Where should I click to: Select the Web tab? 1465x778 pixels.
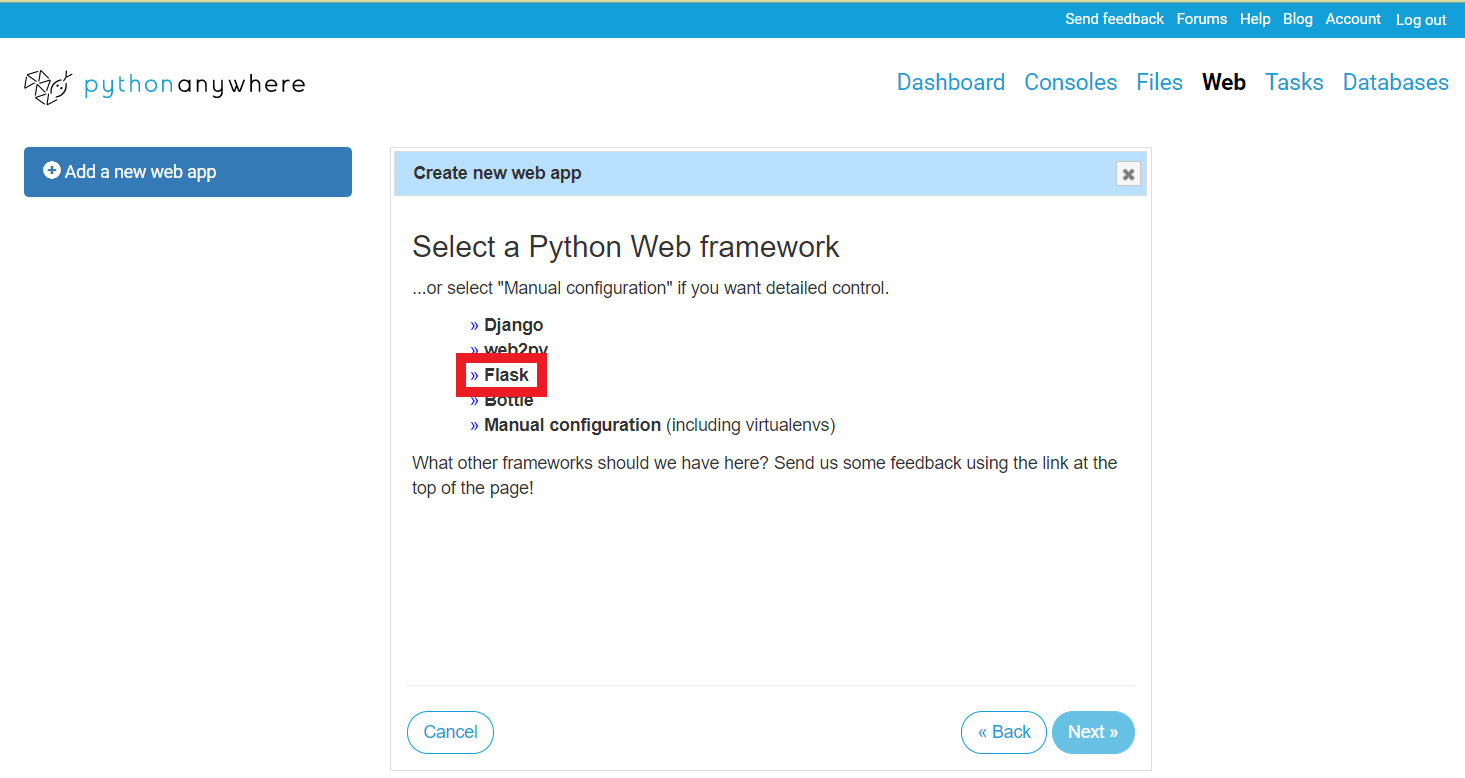click(1224, 82)
